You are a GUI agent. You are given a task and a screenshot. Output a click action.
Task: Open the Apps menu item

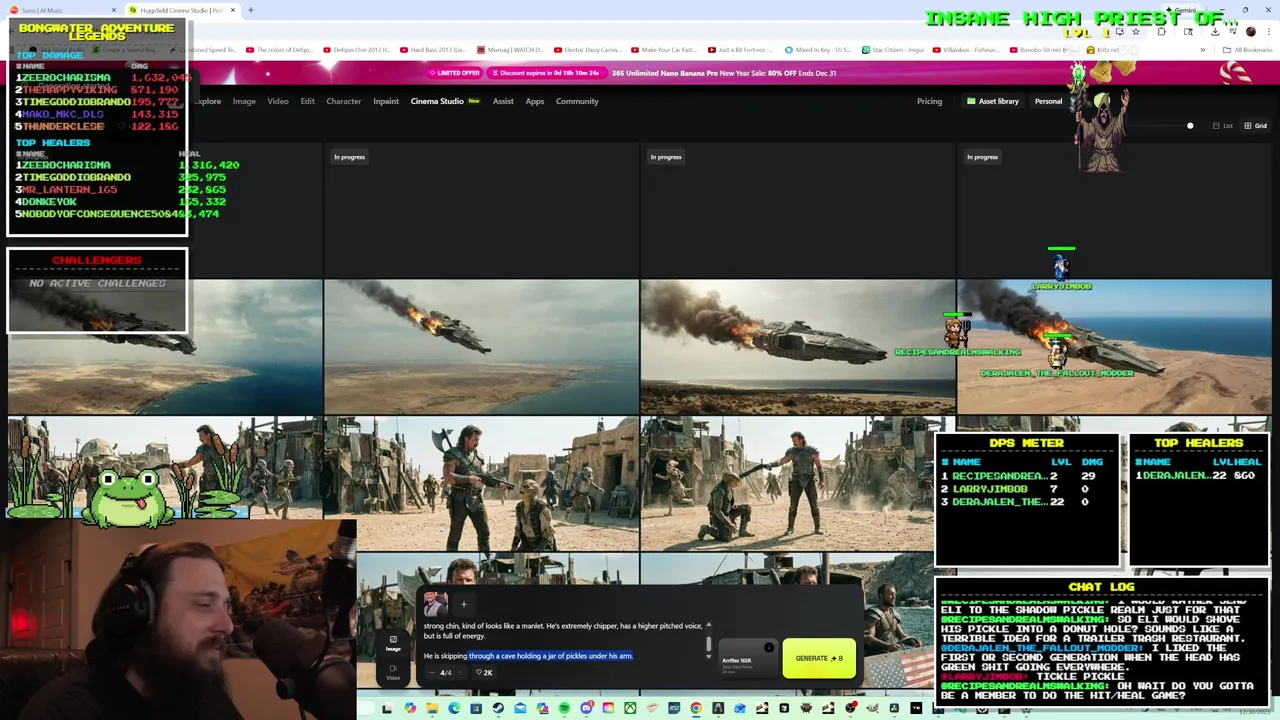click(x=535, y=101)
